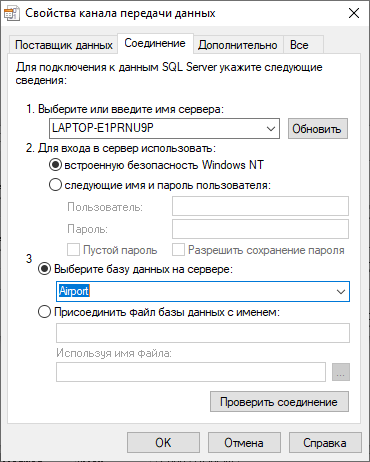Click Проверить соединение button
This screenshot has width=370, height=462.
point(279,402)
